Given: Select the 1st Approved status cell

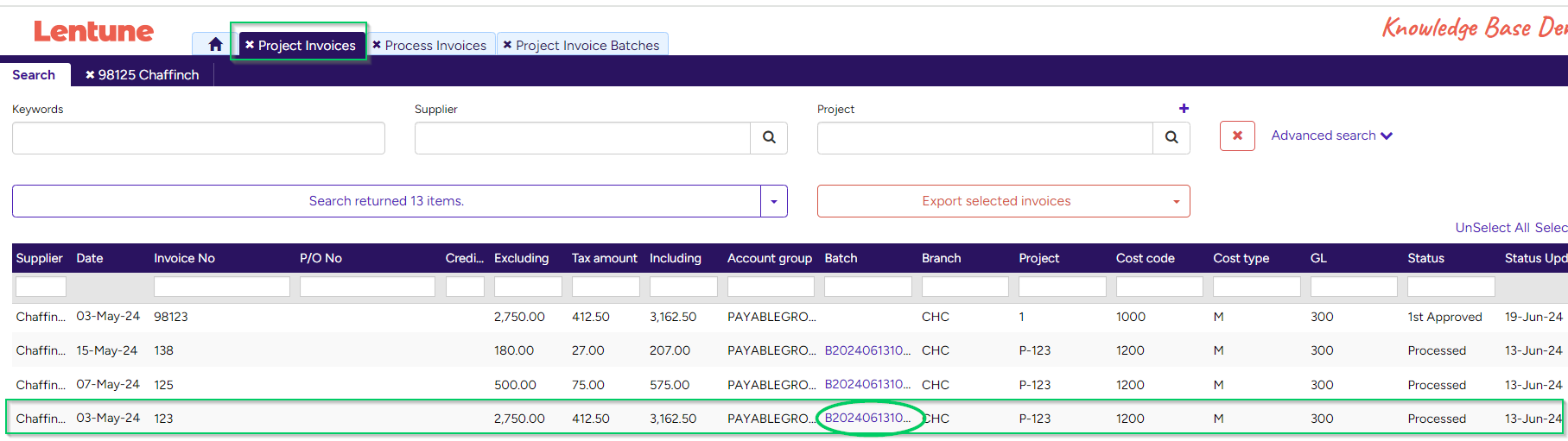Looking at the screenshot, I should [x=1444, y=317].
